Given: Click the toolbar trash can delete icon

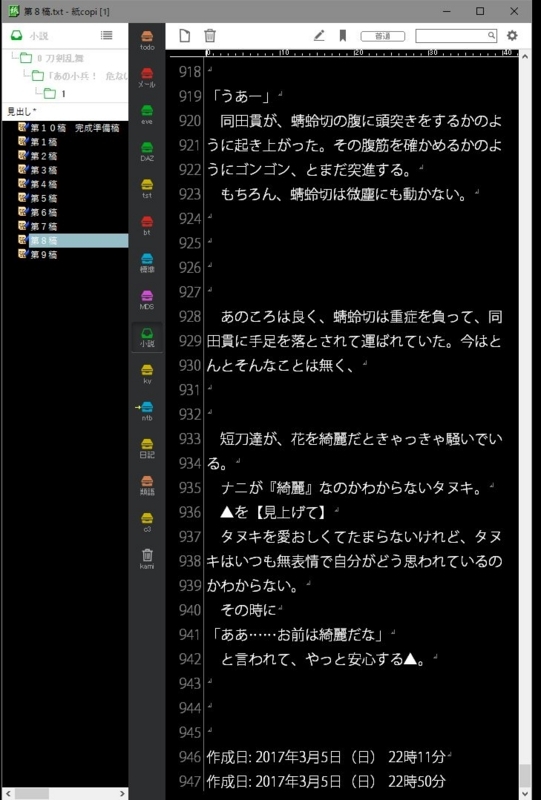Looking at the screenshot, I should coord(210,35).
